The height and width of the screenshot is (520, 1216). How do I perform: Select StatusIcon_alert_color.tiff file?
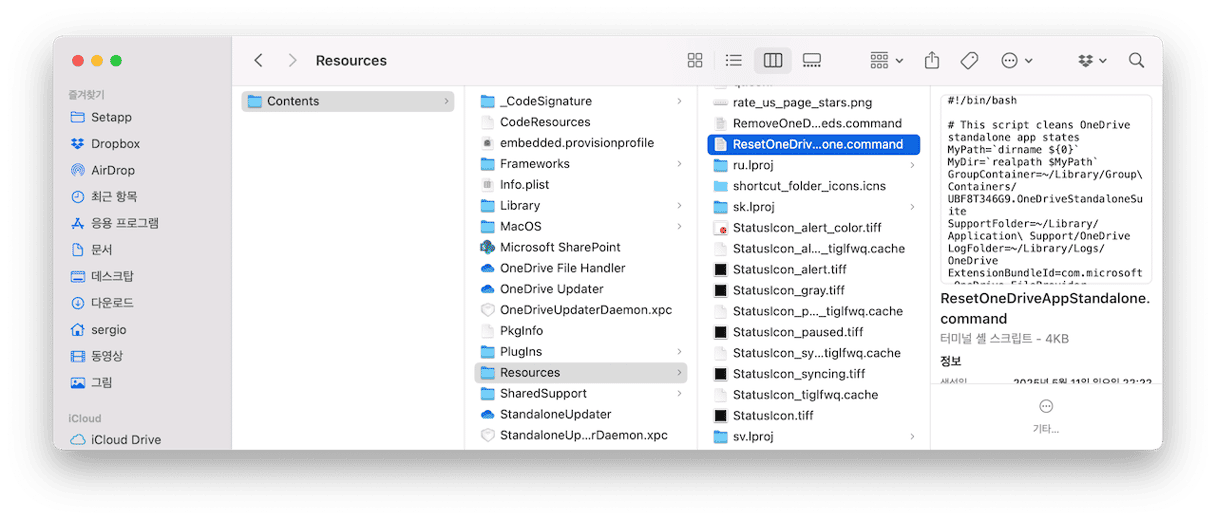(x=814, y=228)
